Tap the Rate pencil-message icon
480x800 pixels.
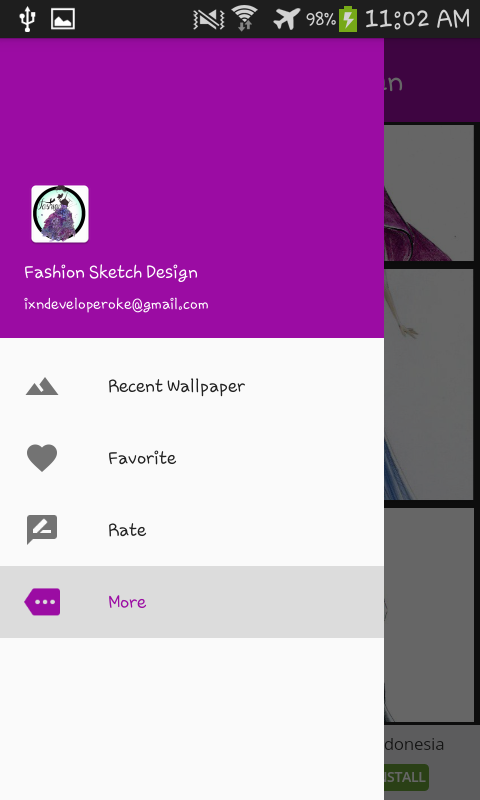pos(42,530)
